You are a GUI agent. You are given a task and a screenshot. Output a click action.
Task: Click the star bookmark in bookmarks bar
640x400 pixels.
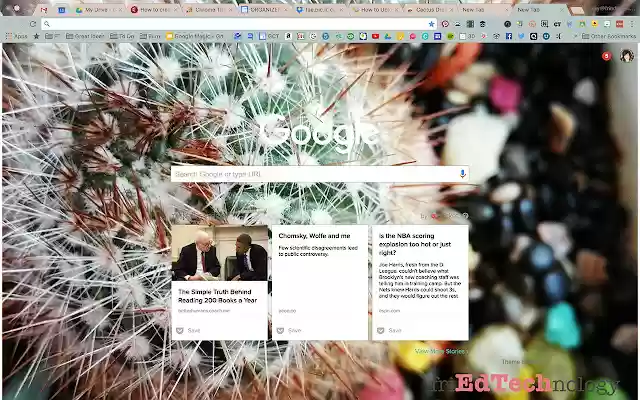(36, 36)
